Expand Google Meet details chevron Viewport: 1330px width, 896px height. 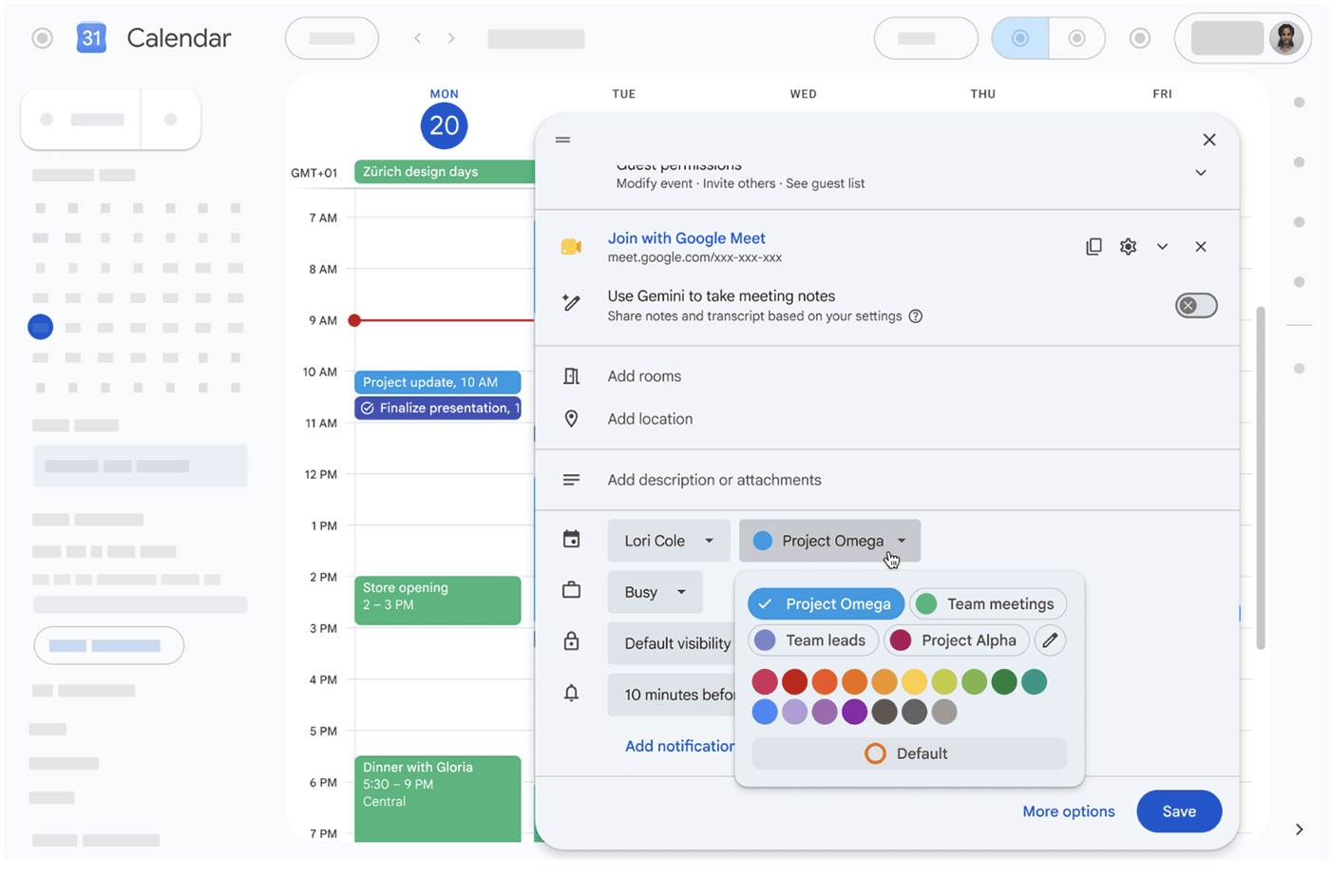tap(1162, 247)
